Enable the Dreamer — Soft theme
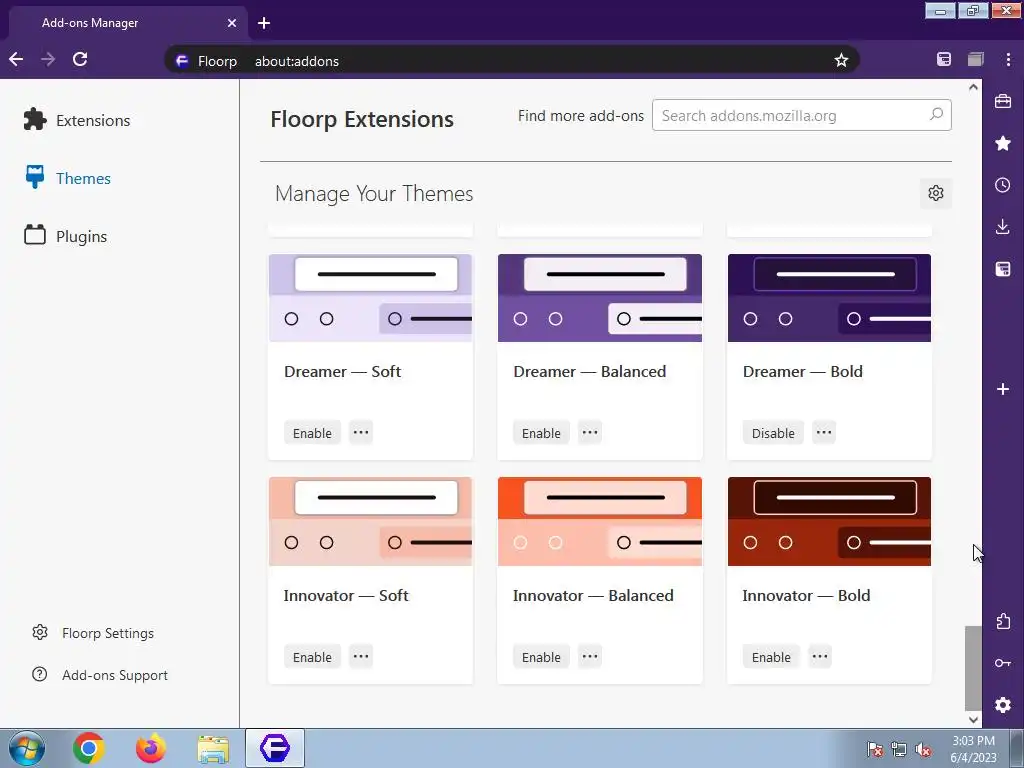This screenshot has width=1024, height=768. click(312, 433)
